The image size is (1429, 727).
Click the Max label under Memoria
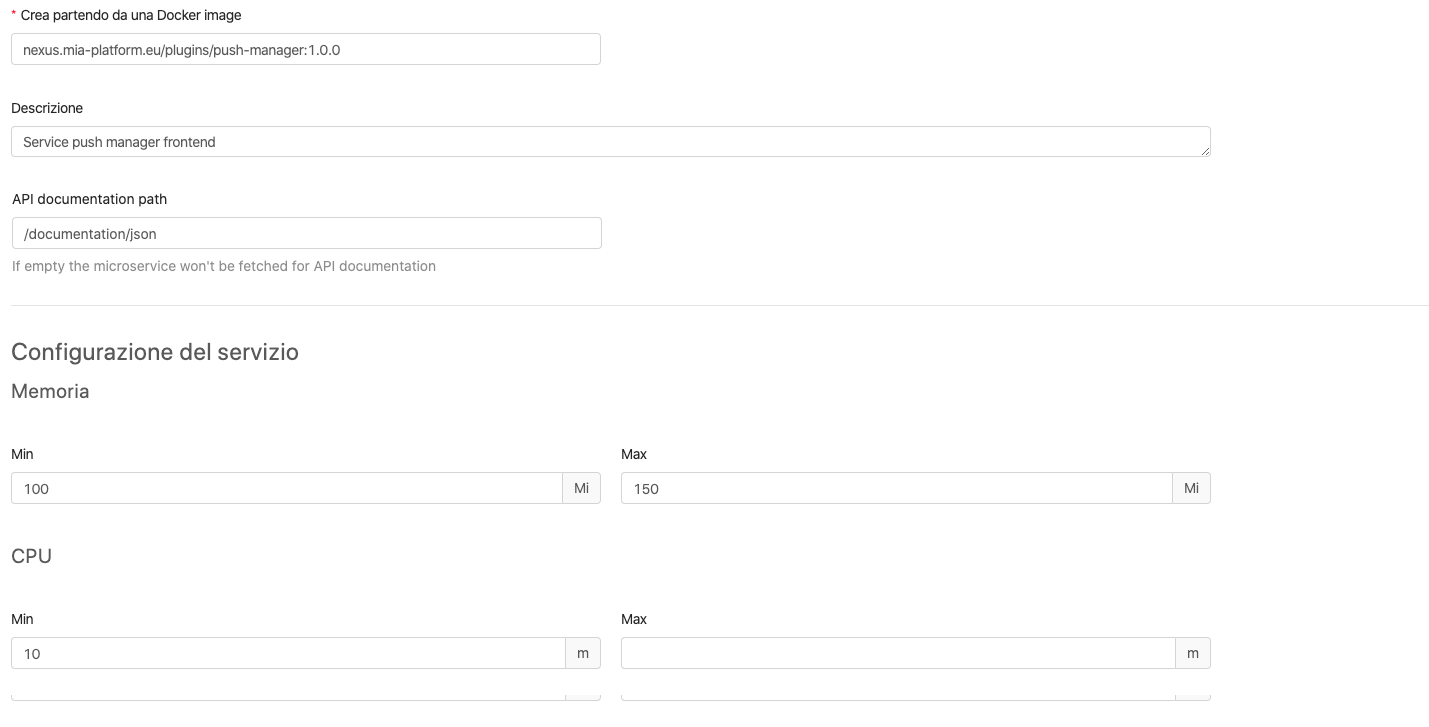pos(634,454)
